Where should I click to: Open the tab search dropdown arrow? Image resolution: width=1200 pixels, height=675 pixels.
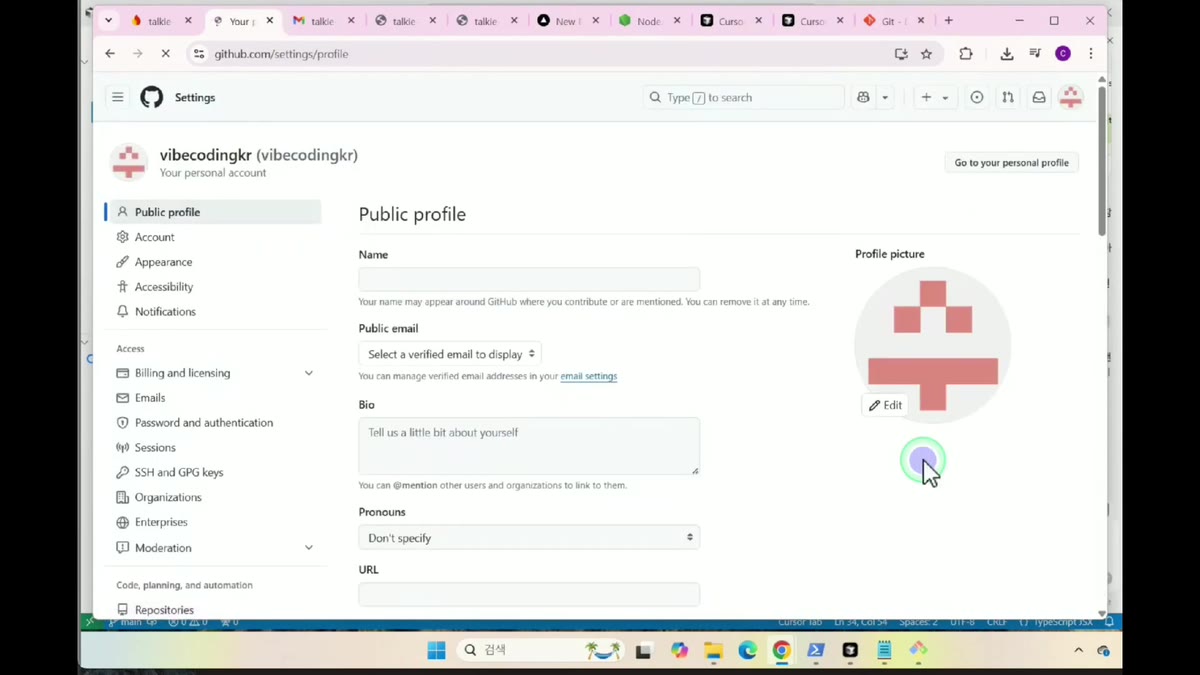(108, 21)
